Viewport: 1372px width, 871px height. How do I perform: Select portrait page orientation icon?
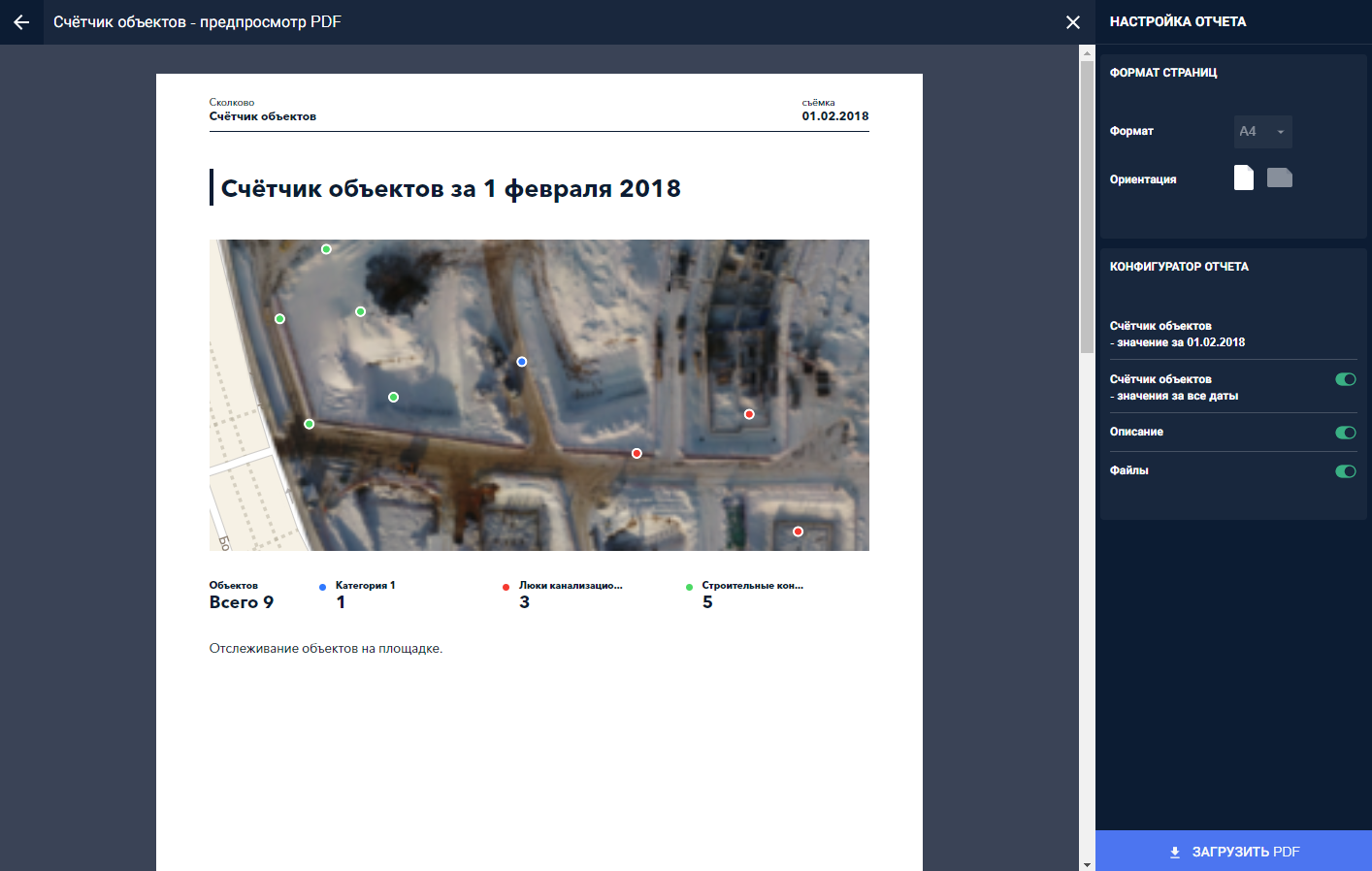pyautogui.click(x=1243, y=177)
